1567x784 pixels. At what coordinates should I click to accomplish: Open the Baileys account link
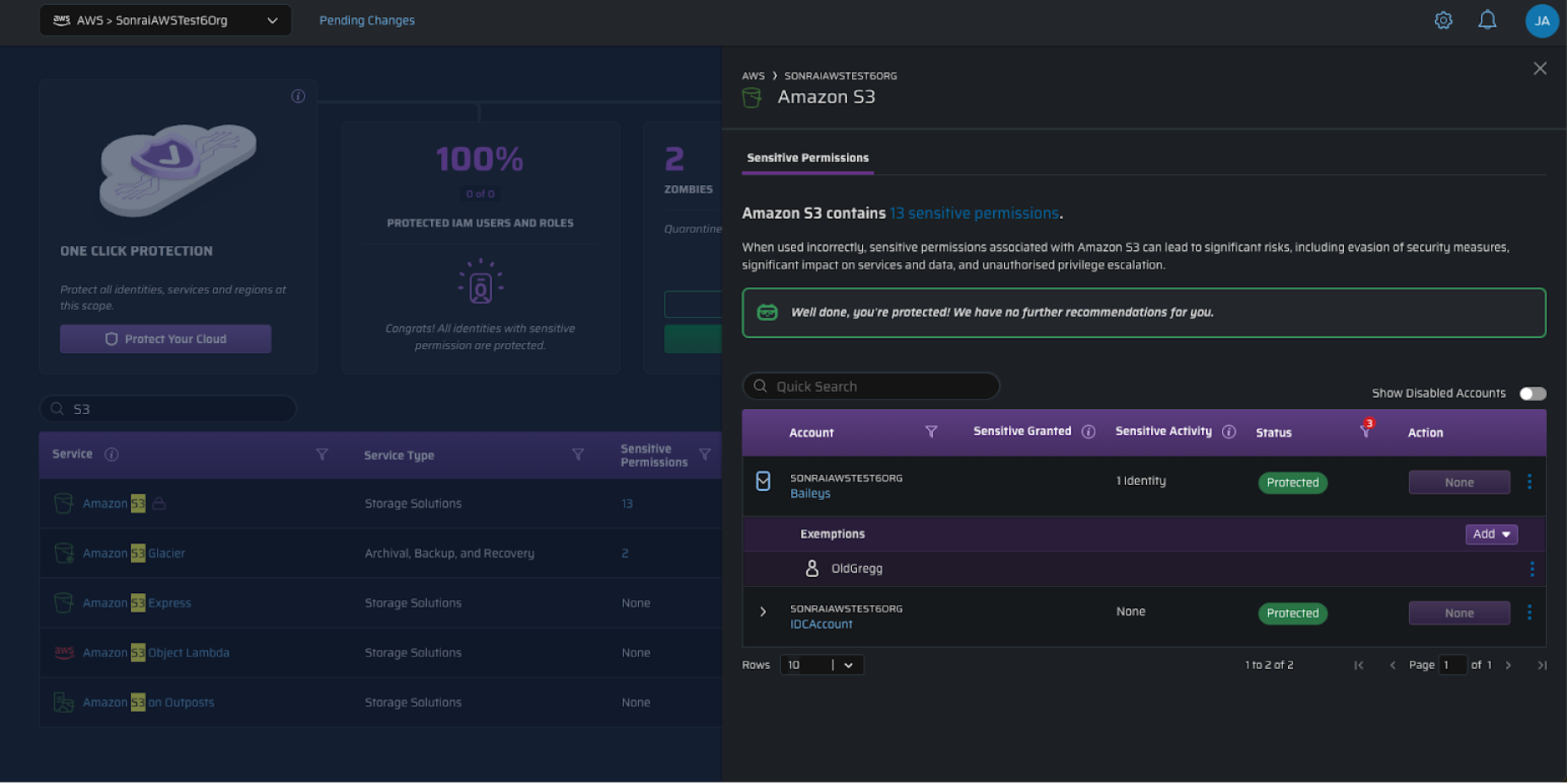pos(810,494)
